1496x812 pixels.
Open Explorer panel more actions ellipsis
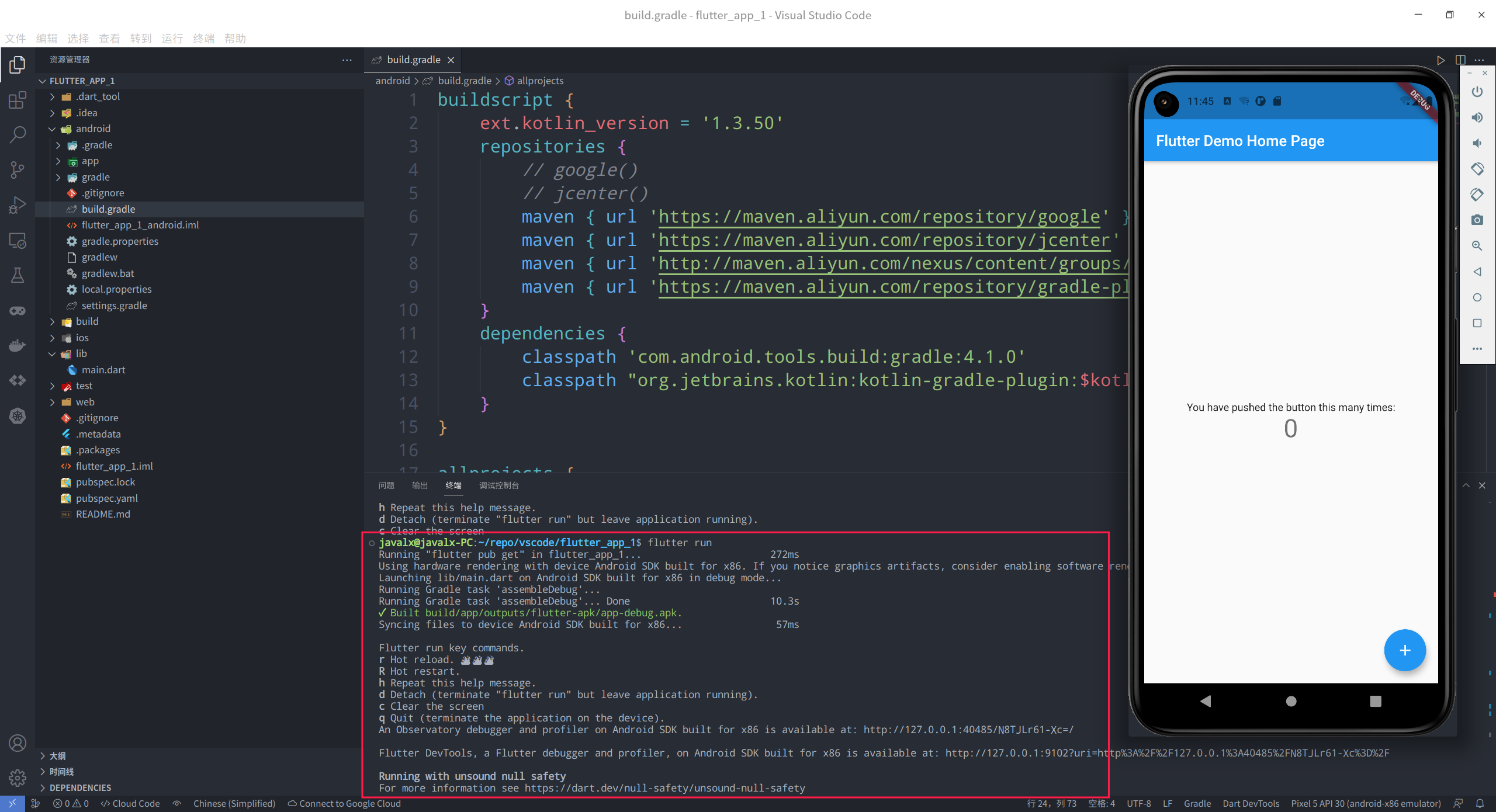[x=347, y=60]
